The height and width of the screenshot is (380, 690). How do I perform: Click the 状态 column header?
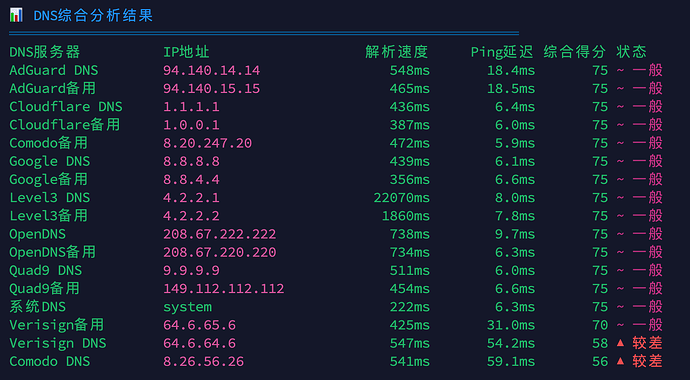631,52
